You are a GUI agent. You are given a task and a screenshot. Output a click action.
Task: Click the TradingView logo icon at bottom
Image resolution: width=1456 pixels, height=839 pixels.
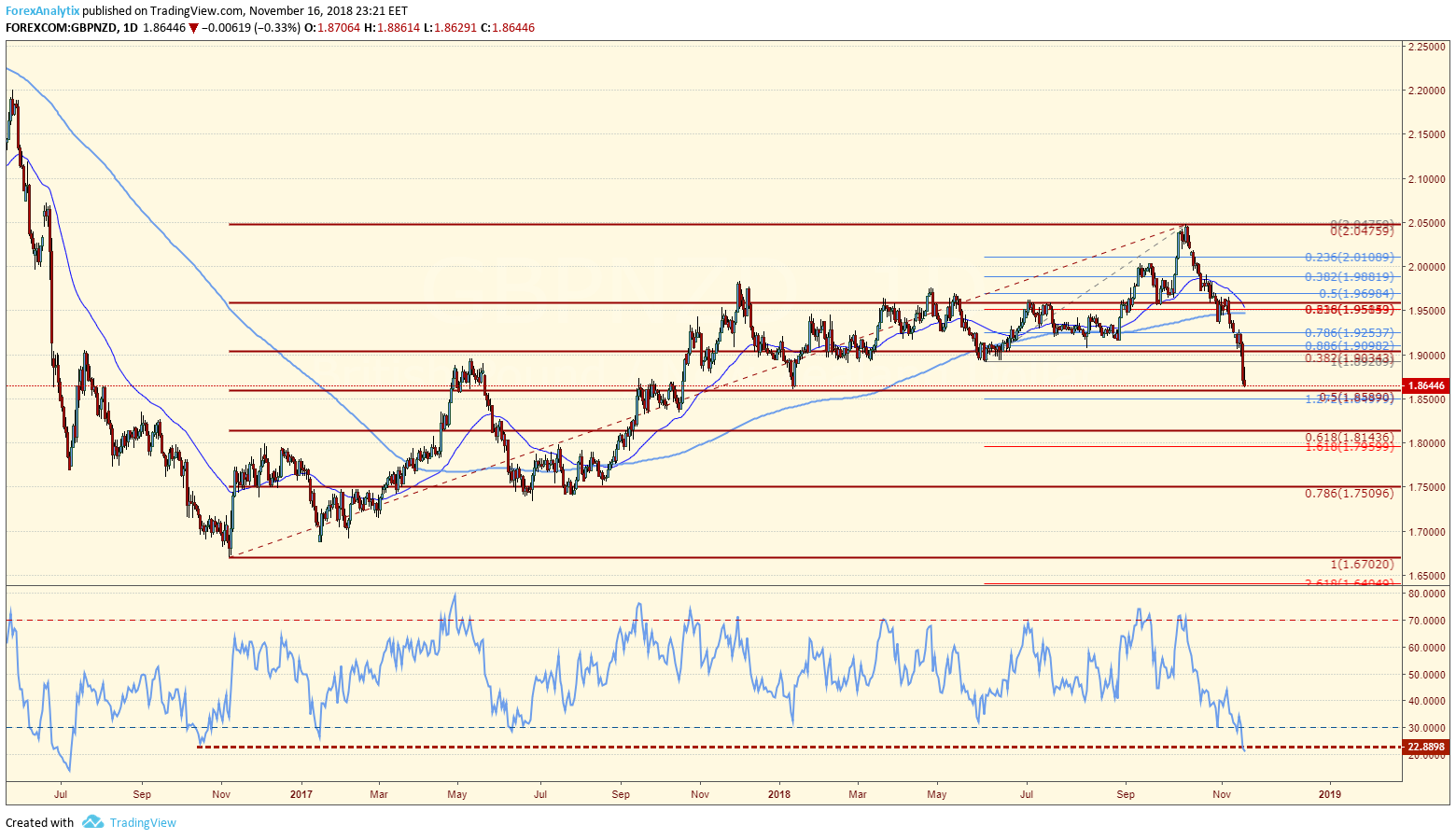[x=92, y=822]
